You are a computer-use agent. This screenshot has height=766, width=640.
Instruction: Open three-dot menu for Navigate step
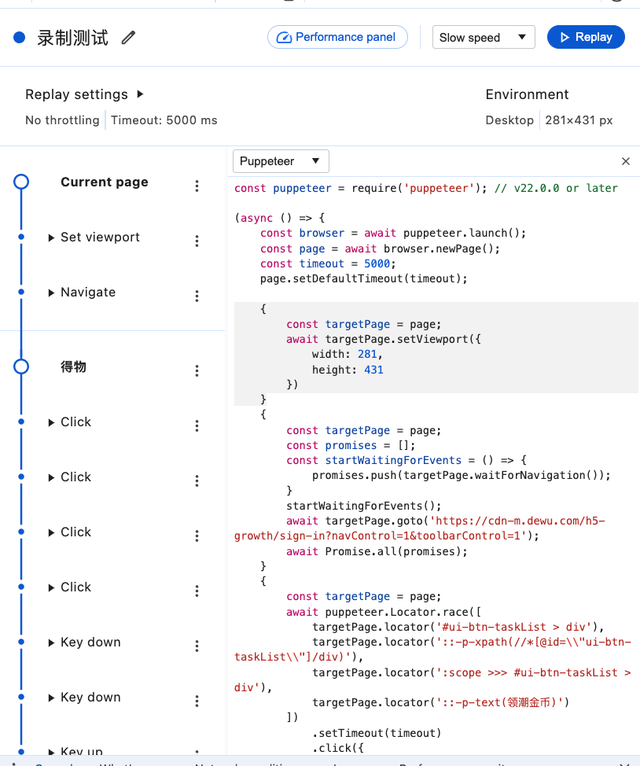click(197, 296)
